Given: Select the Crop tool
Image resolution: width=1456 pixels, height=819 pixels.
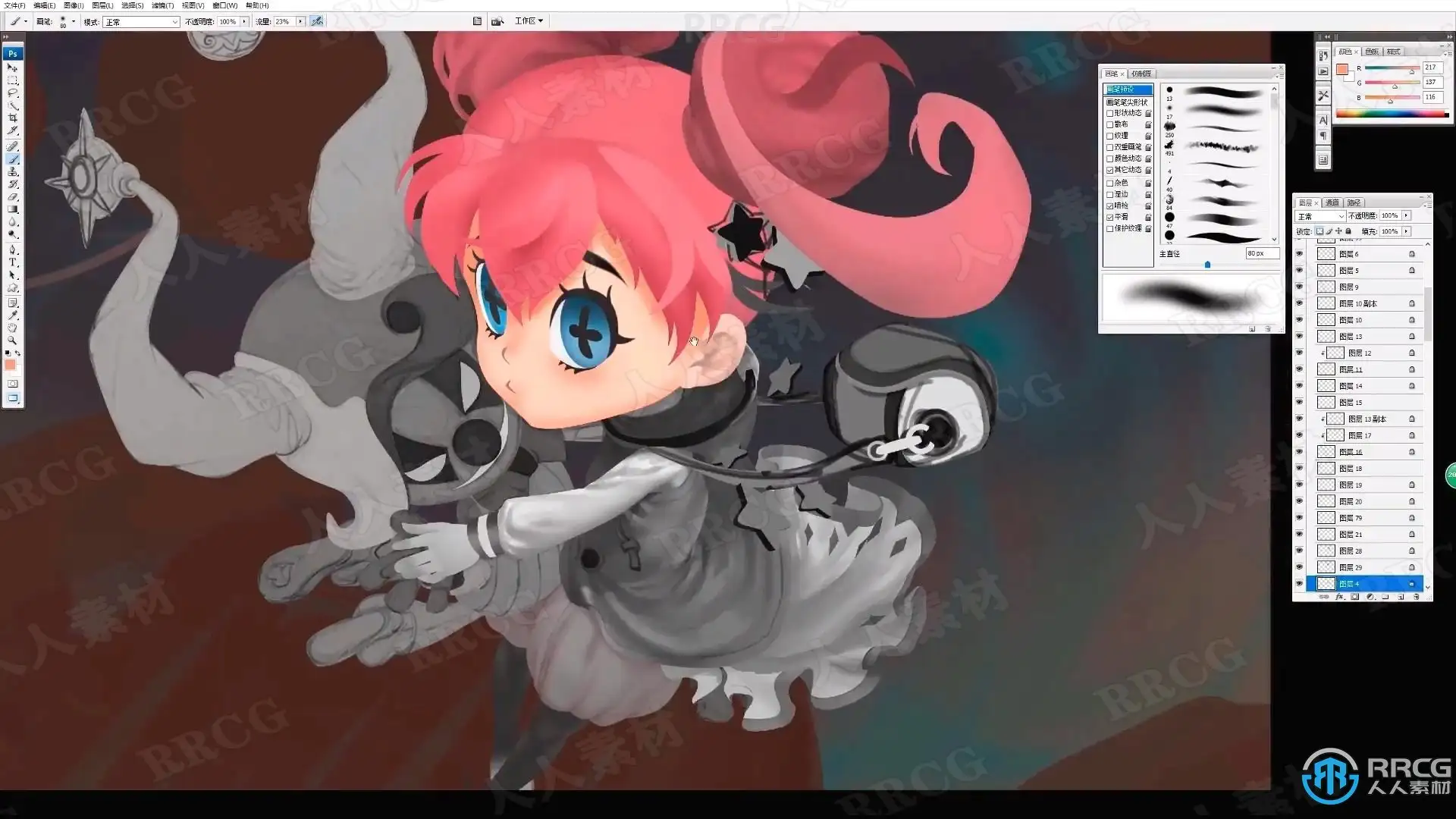Looking at the screenshot, I should click(x=12, y=118).
